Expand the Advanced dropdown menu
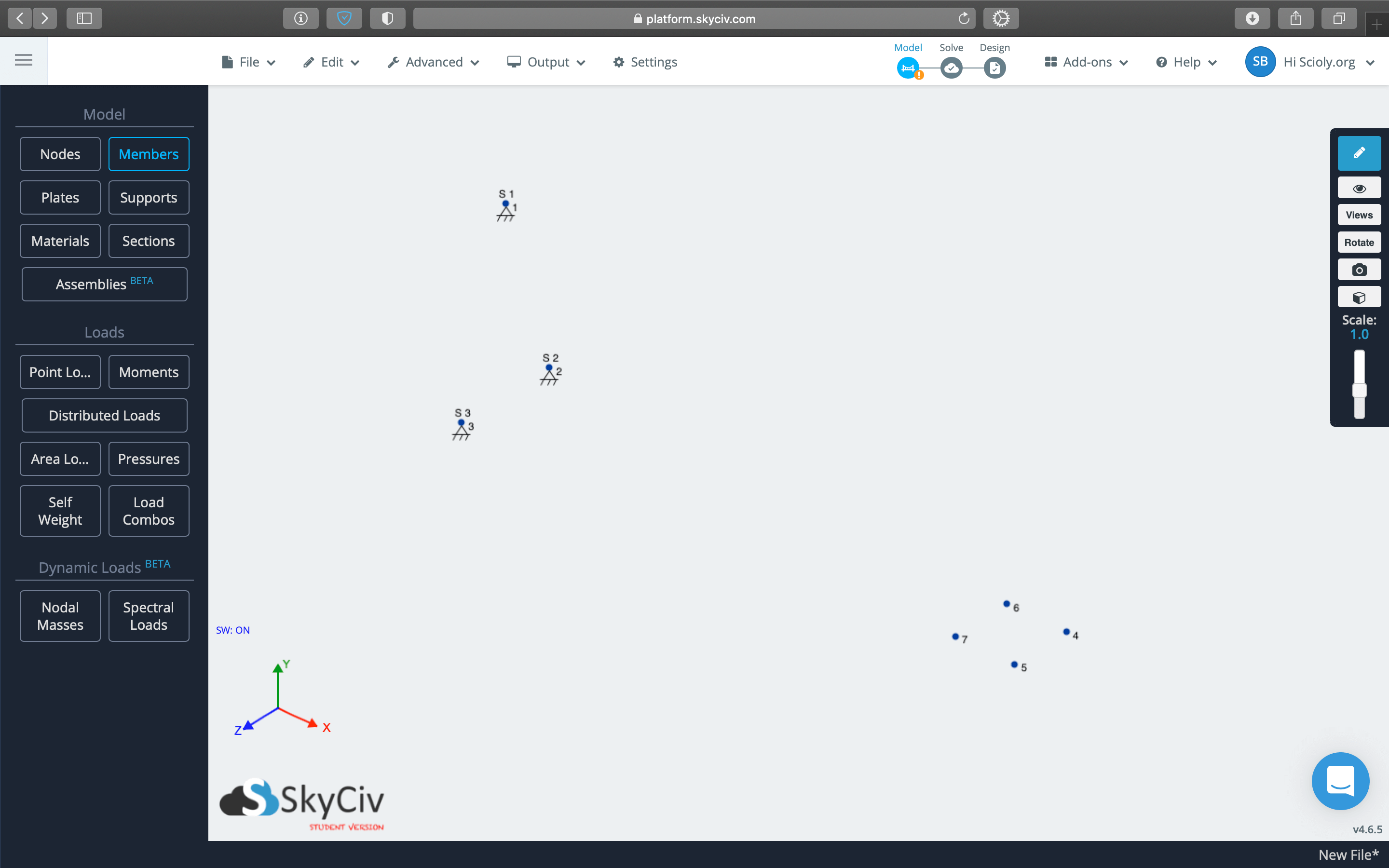The width and height of the screenshot is (1389, 868). click(x=434, y=62)
